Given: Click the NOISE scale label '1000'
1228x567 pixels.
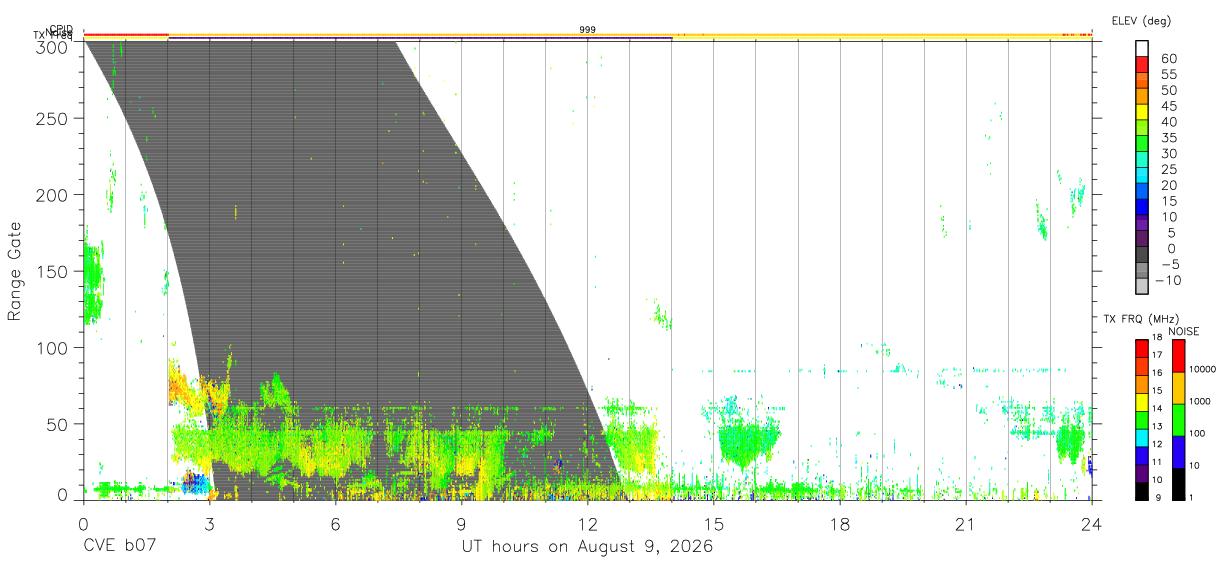Looking at the screenshot, I should [1199, 401].
